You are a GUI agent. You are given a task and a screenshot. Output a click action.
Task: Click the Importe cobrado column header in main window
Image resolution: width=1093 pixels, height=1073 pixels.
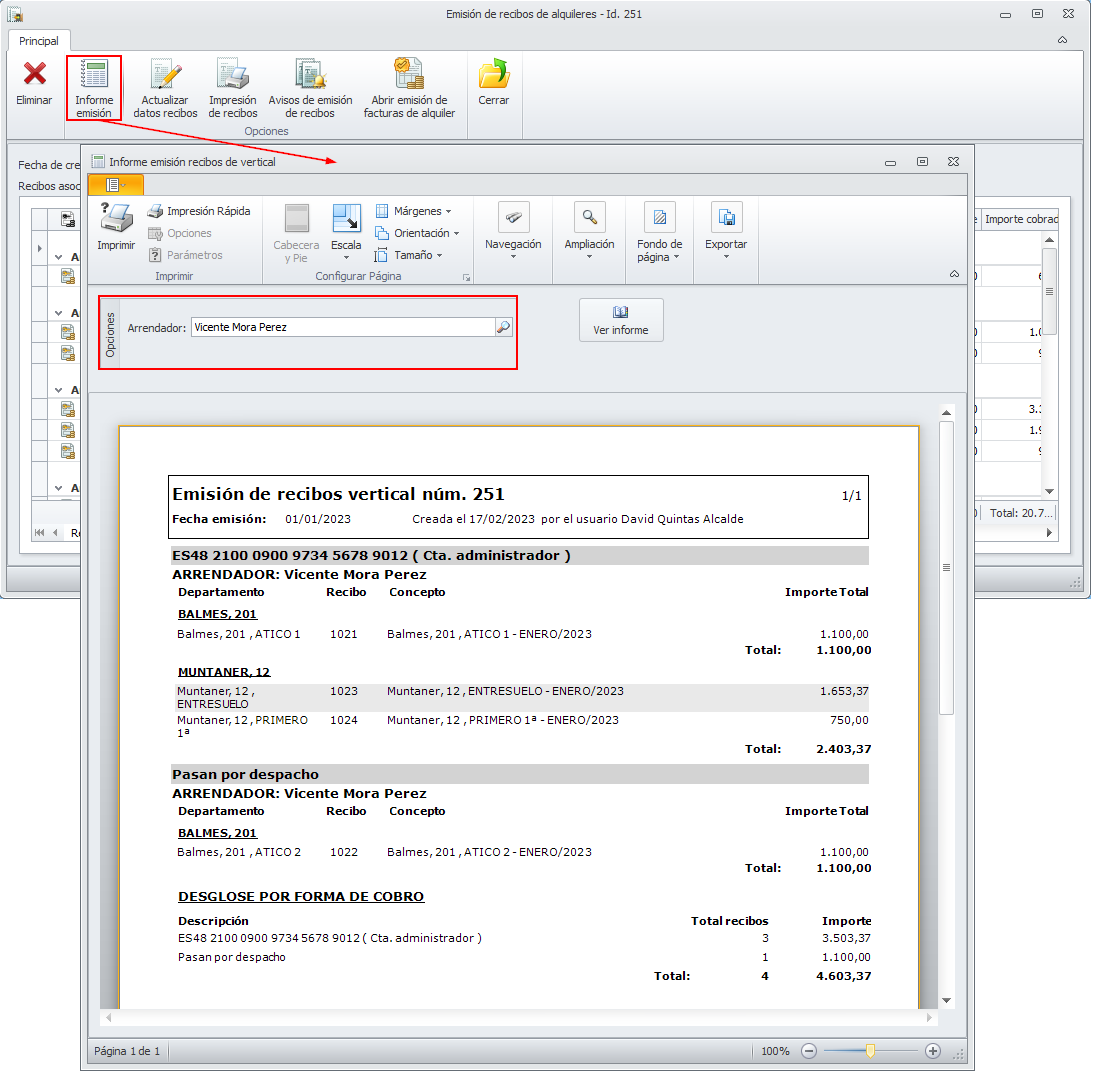click(1020, 219)
